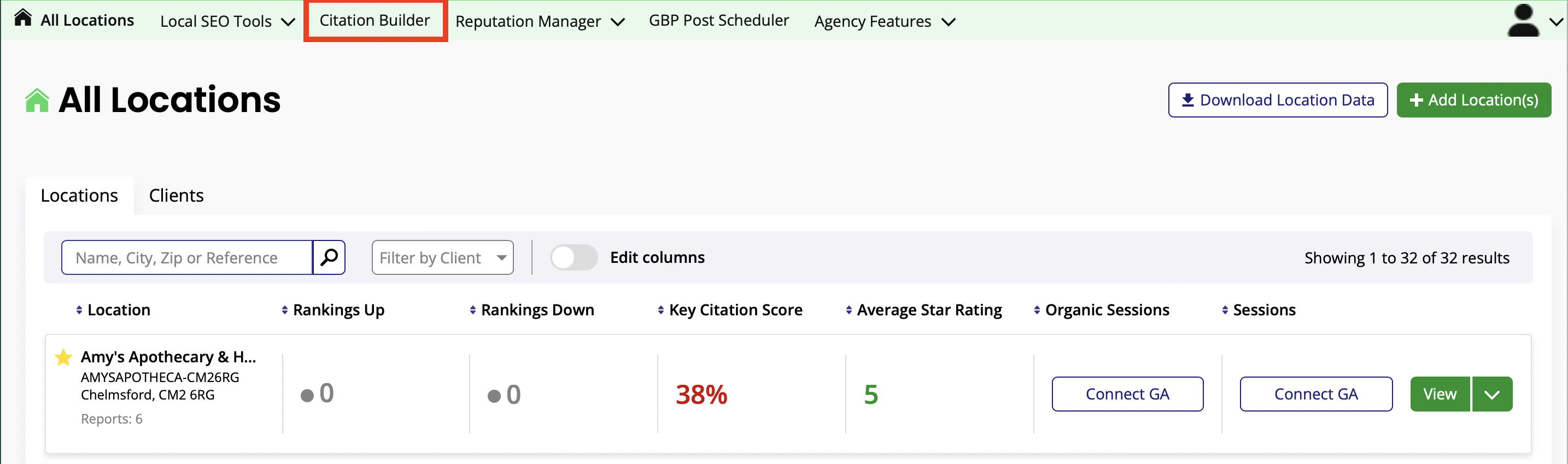Viewport: 1568px width, 464px height.
Task: Click the yellow favorite star for Amy's Apothecary
Action: tap(63, 357)
